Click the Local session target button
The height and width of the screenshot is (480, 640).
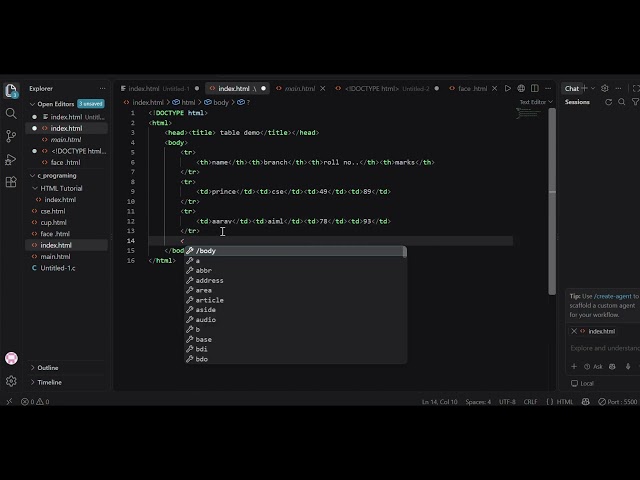pyautogui.click(x=582, y=383)
